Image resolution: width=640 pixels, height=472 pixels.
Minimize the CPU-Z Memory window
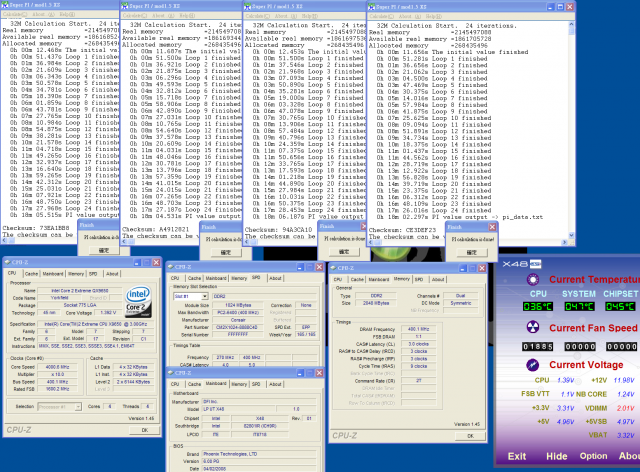click(462, 268)
